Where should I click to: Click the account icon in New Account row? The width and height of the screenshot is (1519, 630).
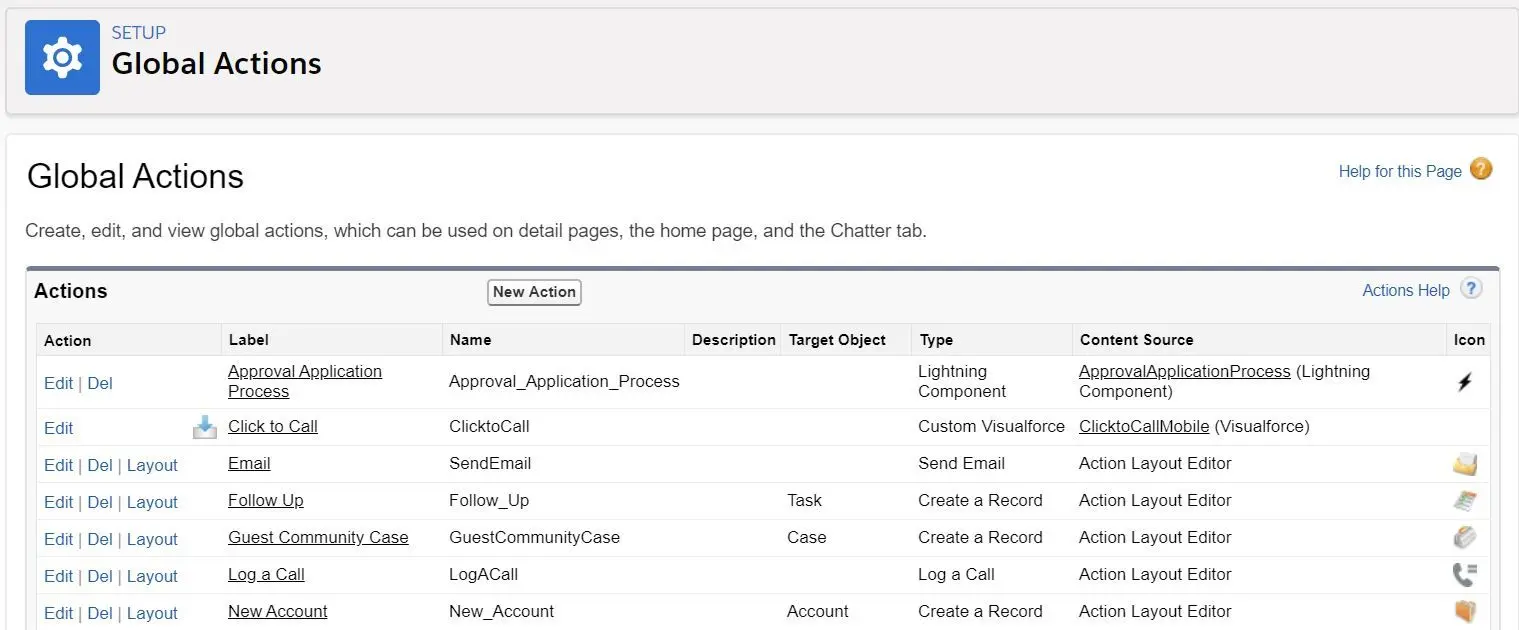[x=1465, y=611]
